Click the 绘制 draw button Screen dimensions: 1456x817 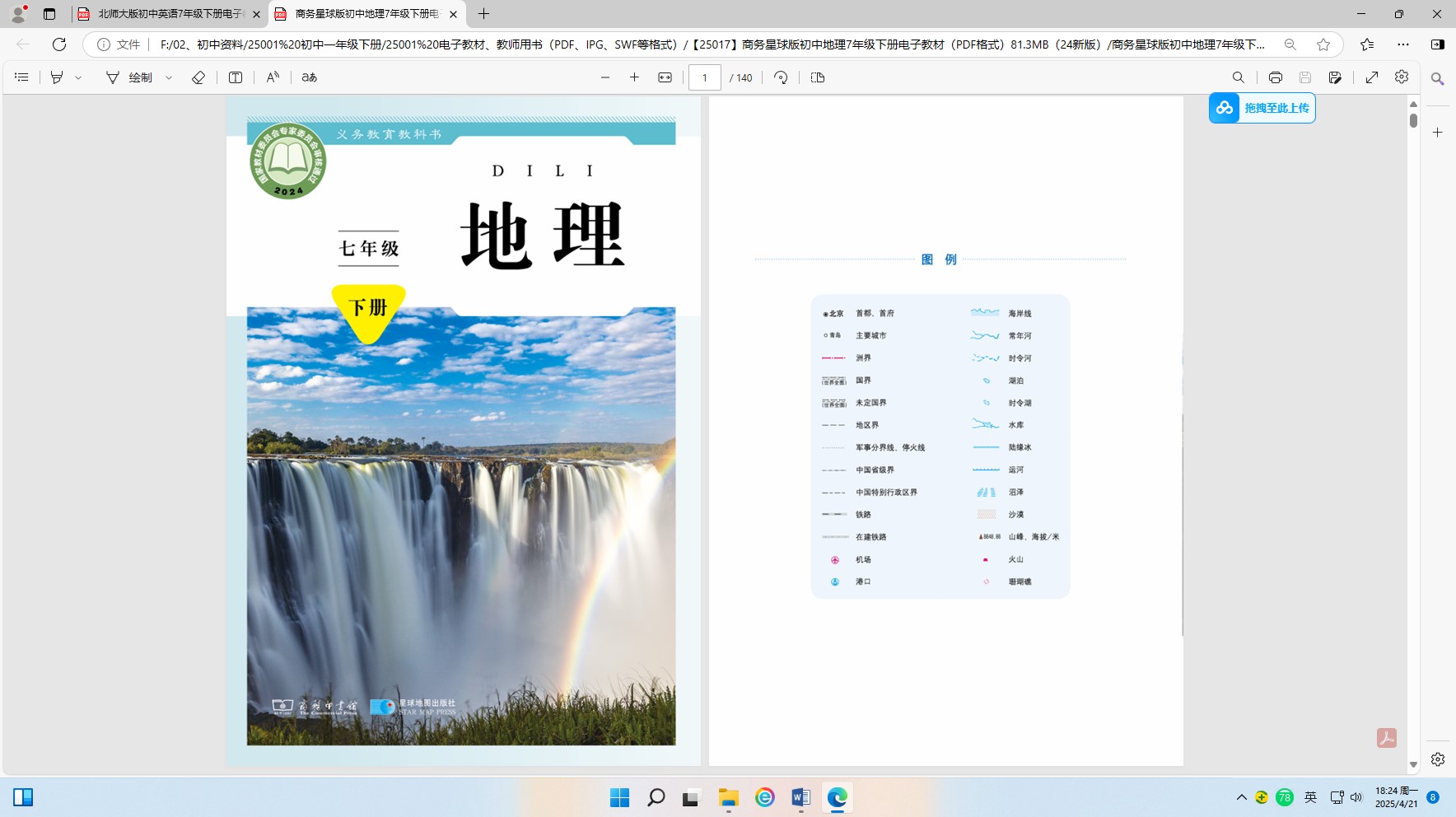[130, 77]
